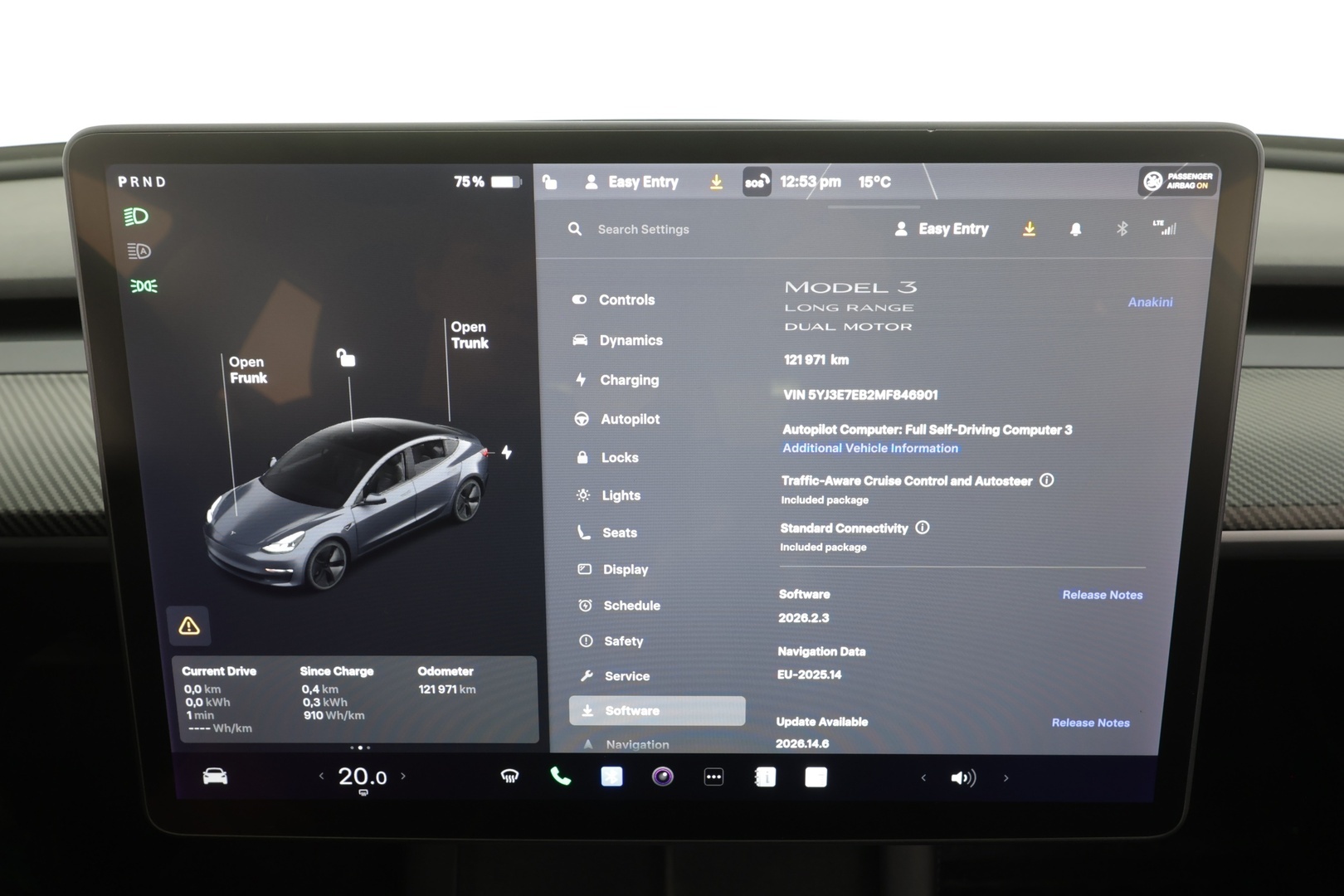Image resolution: width=1344 pixels, height=896 pixels.
Task: Select the Software menu item
Action: pos(657,711)
